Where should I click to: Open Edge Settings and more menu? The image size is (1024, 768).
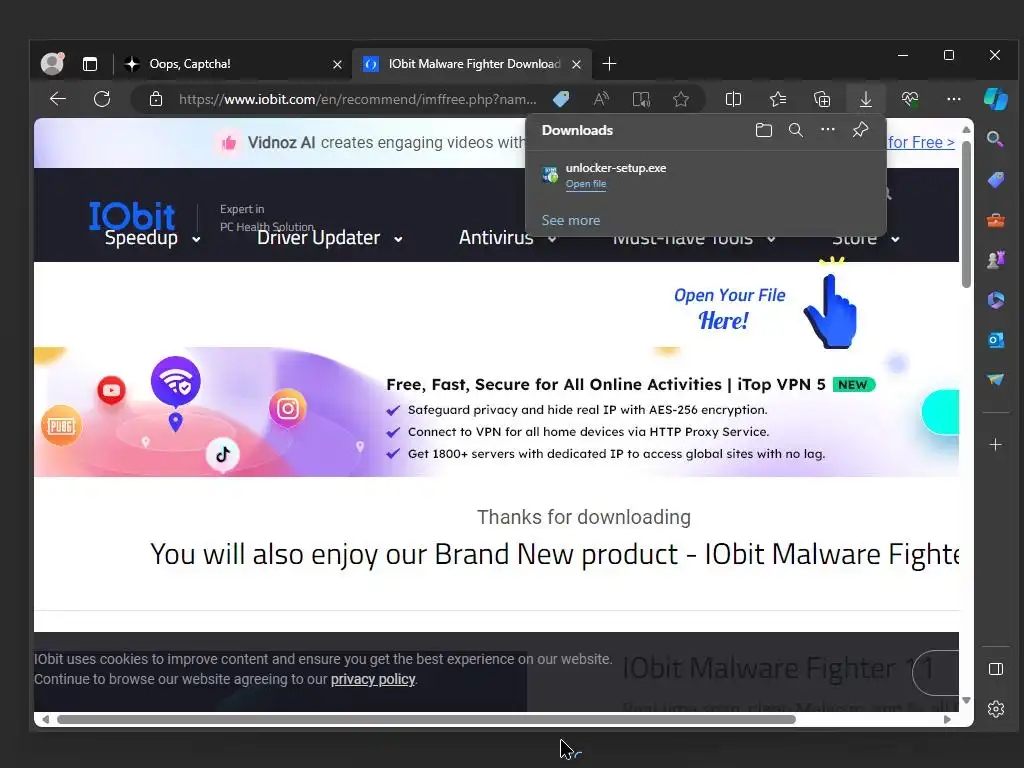[953, 99]
